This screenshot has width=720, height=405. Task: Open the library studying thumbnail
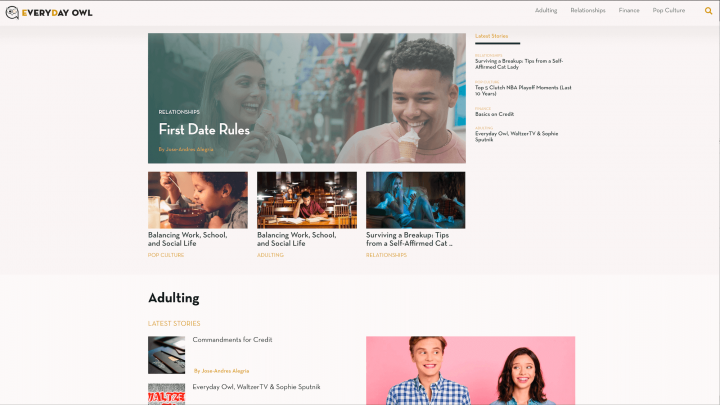click(307, 200)
